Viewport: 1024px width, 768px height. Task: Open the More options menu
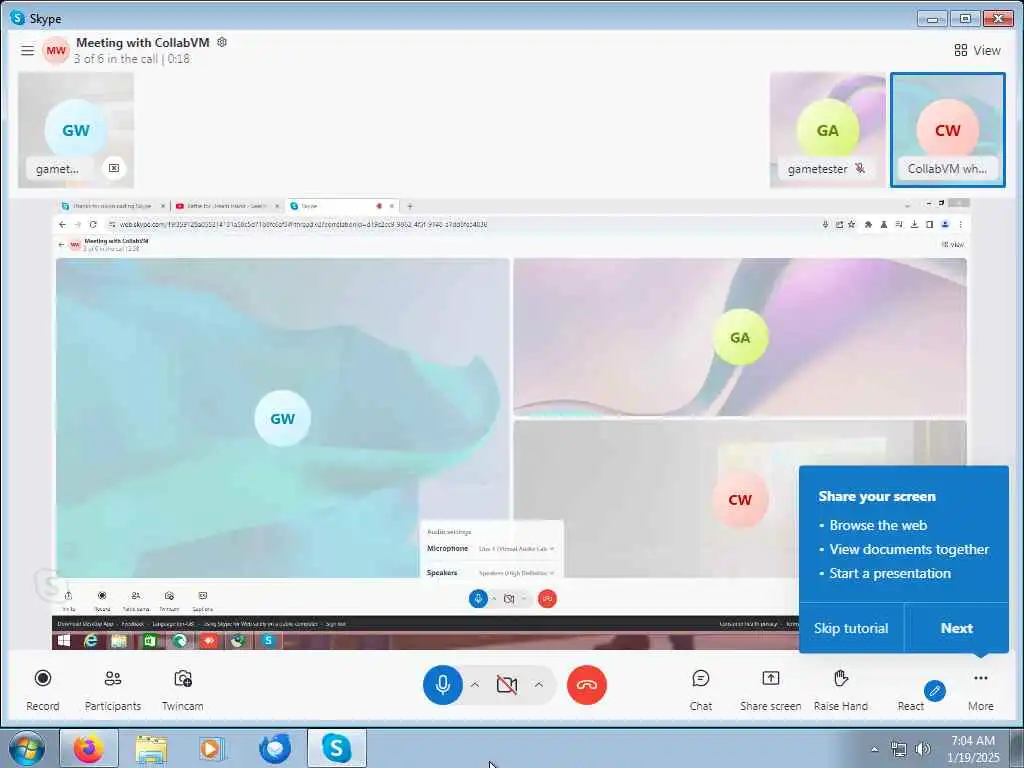980,689
